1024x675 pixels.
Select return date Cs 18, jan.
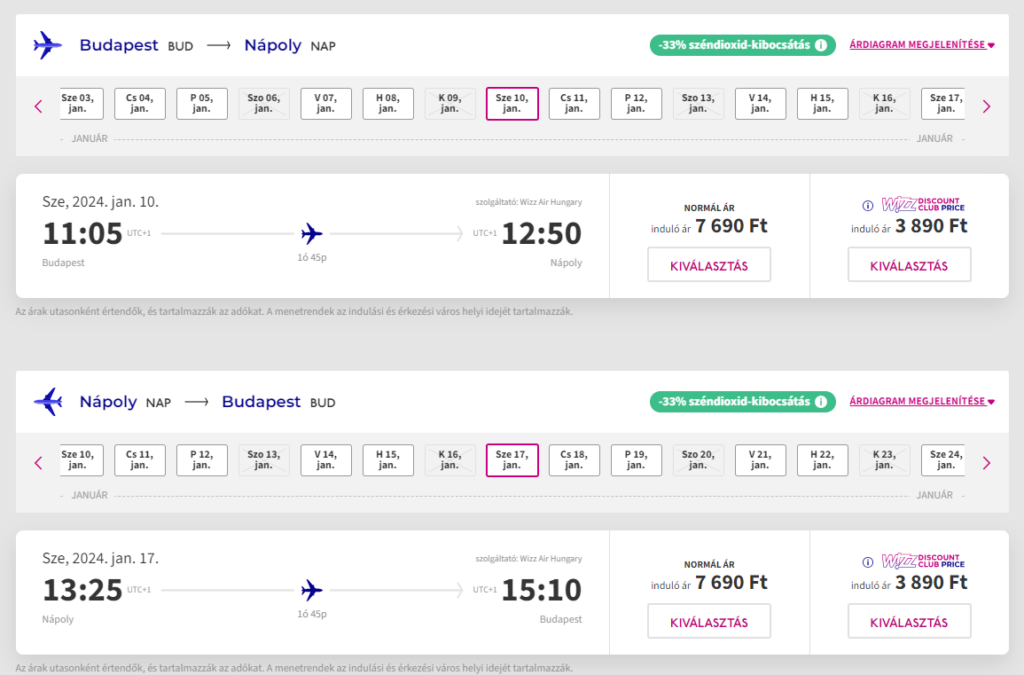coord(574,461)
